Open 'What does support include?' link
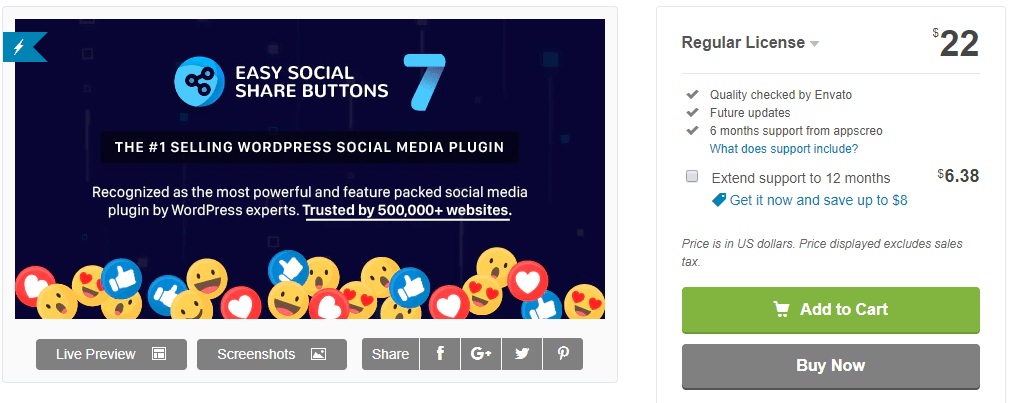Image resolution: width=1011 pixels, height=403 pixels. [x=784, y=149]
